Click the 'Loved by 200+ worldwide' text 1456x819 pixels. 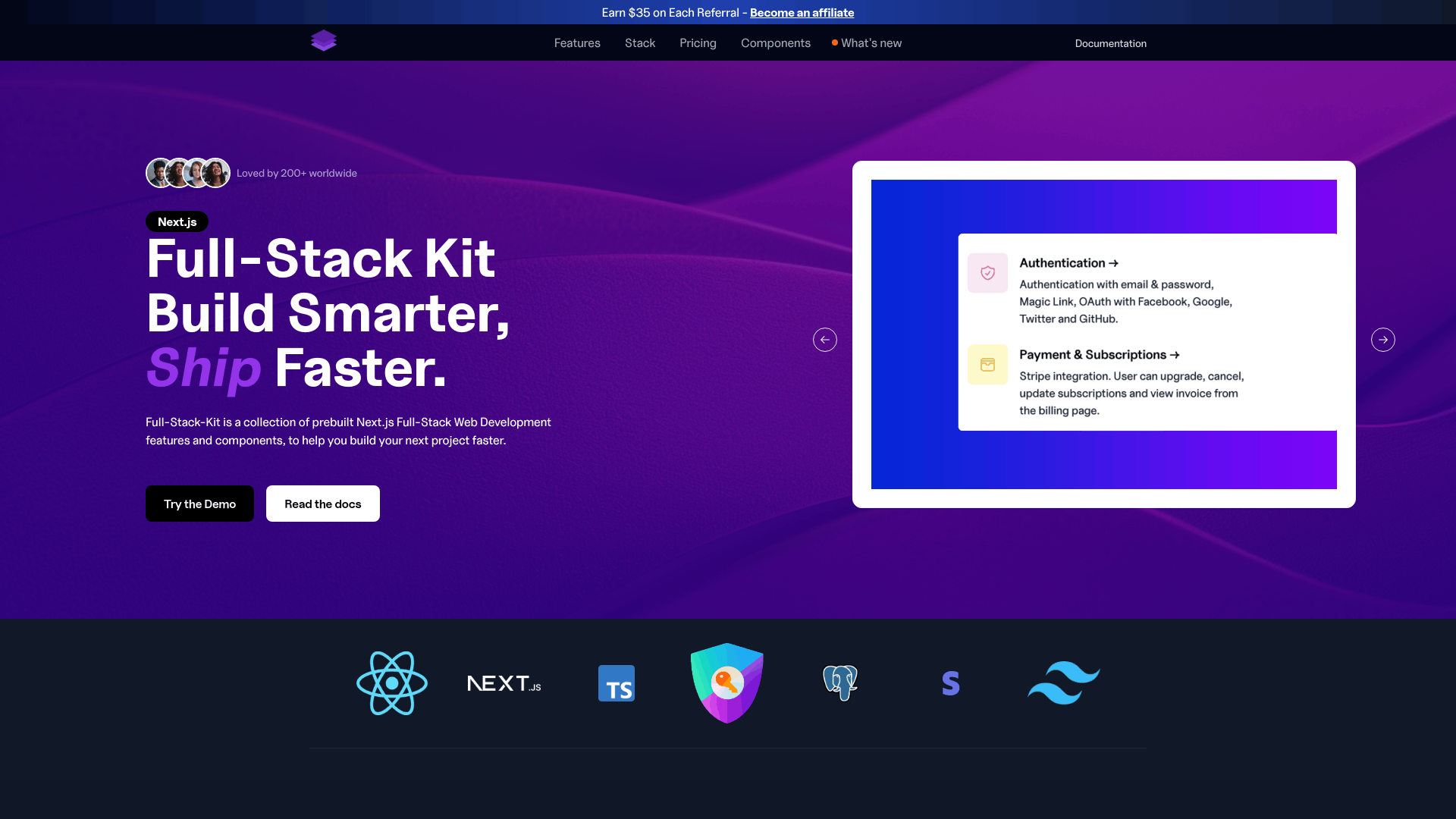[297, 173]
